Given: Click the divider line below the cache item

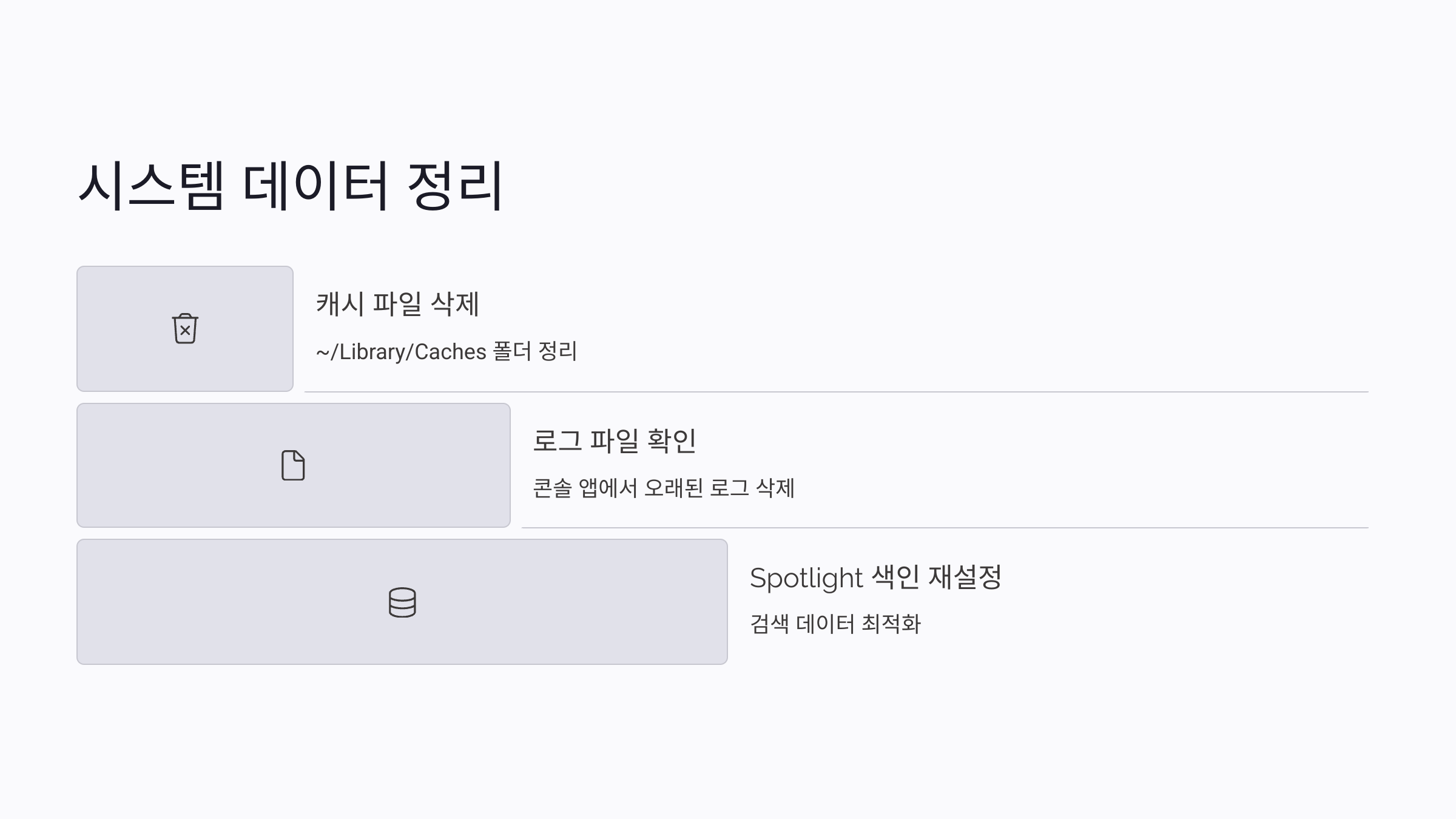Looking at the screenshot, I should point(836,392).
